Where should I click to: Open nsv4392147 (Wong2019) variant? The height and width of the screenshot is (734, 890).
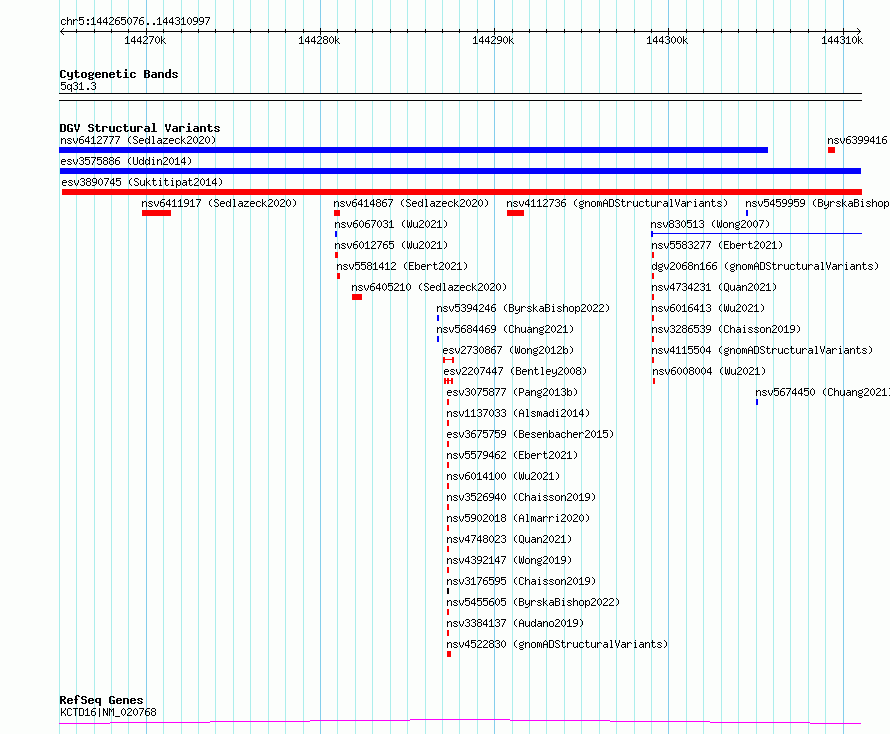pyautogui.click(x=509, y=560)
